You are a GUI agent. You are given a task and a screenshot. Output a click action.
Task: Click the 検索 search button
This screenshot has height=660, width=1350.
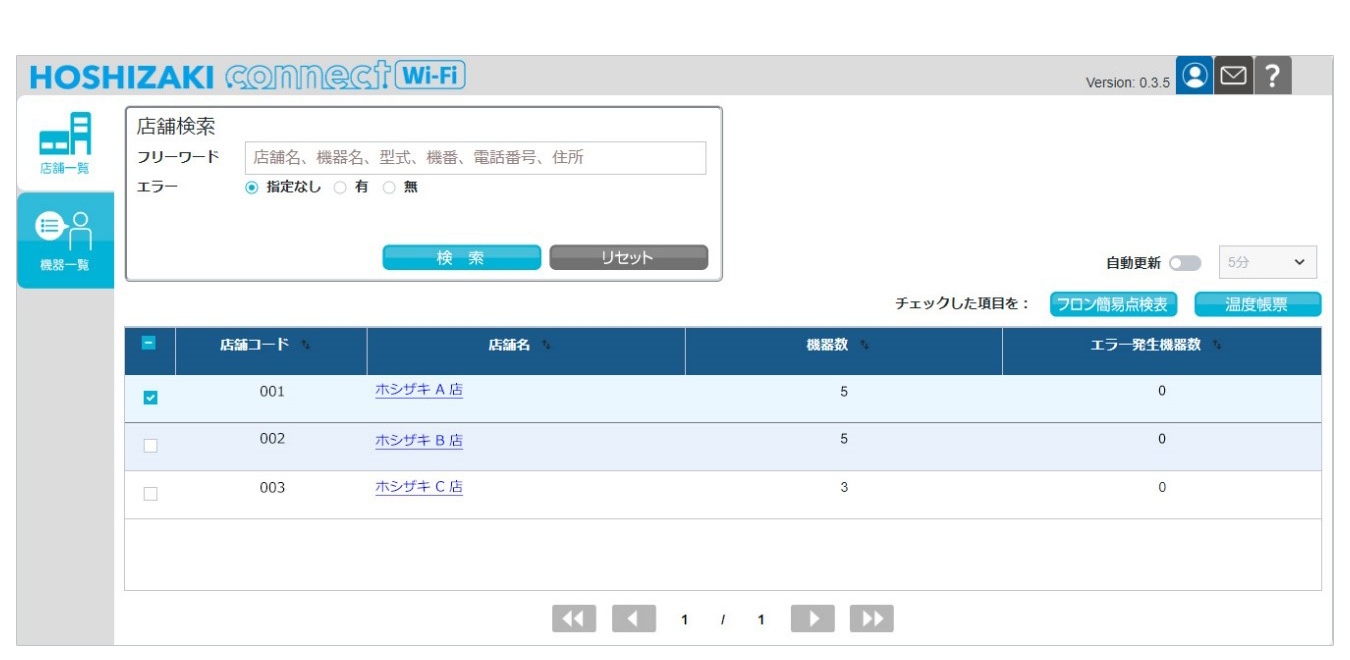(461, 258)
